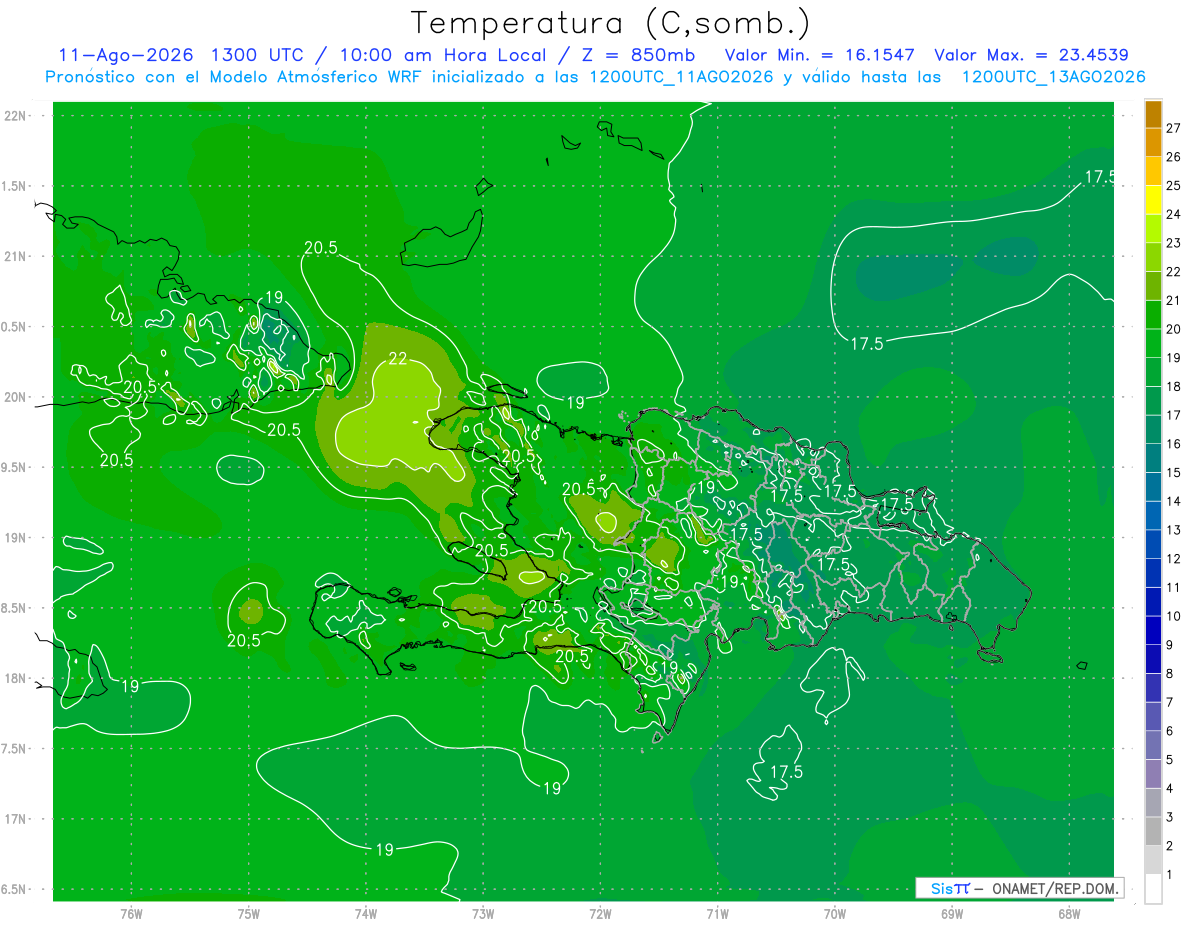Click latitude axis label "1.5N"
Image resolution: width=1200 pixels, height=927 pixels.
coord(16,186)
